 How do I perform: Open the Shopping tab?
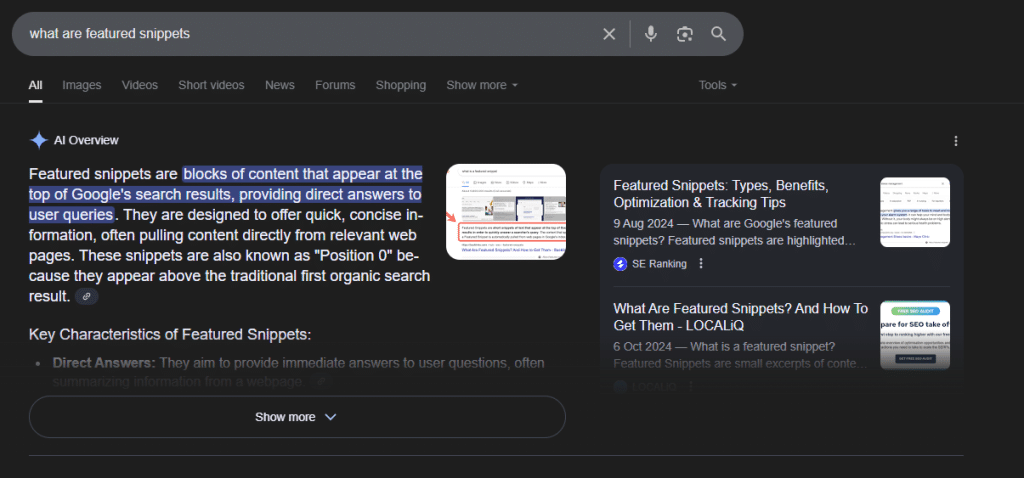coord(400,85)
